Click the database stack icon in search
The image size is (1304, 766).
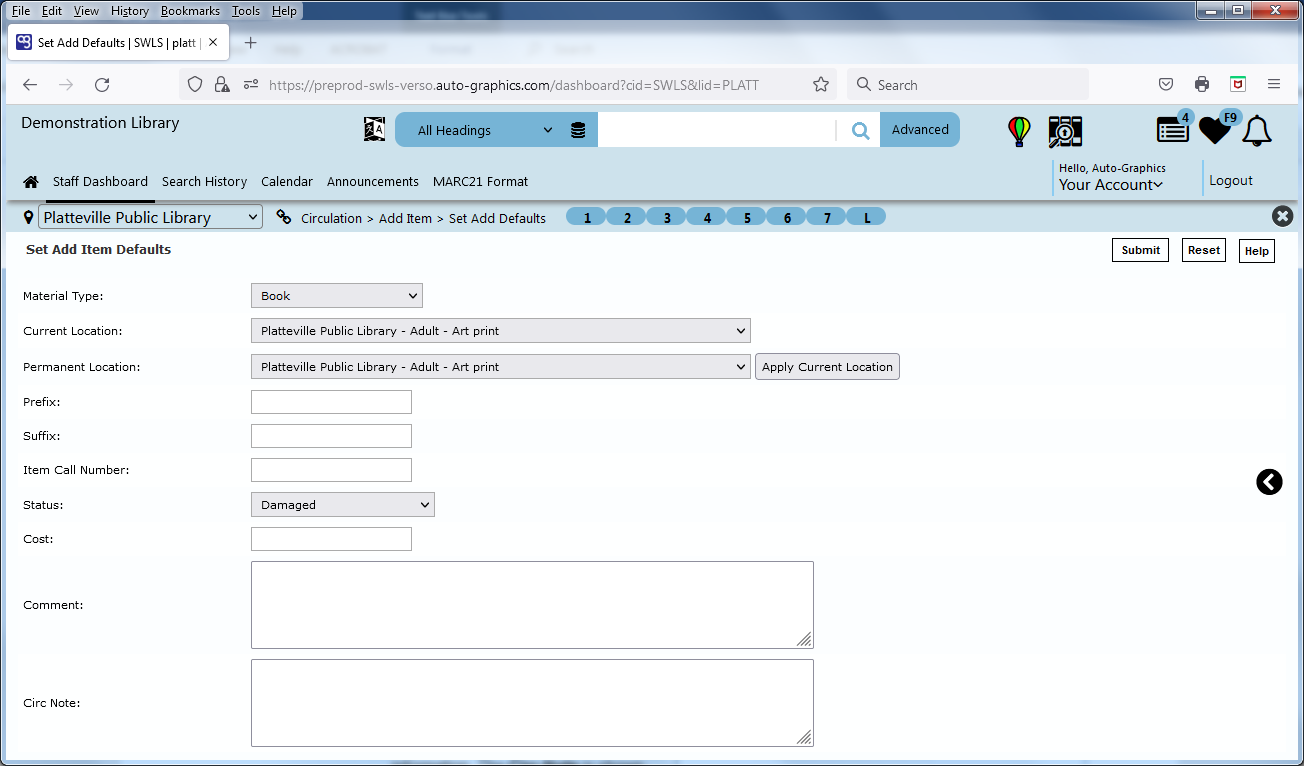point(578,130)
